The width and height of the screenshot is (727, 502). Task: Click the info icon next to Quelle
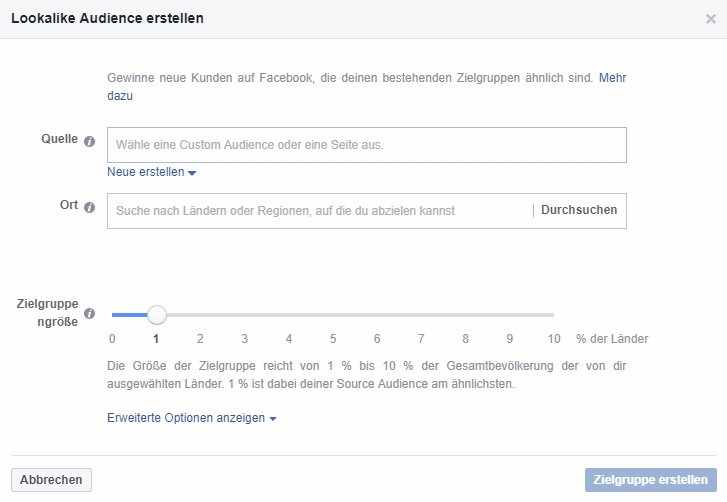coord(90,141)
